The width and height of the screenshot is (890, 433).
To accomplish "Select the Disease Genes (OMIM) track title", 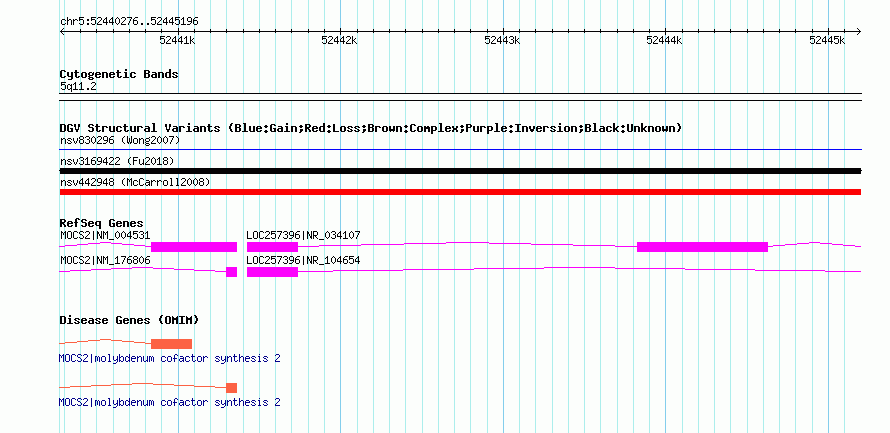I will [x=129, y=320].
